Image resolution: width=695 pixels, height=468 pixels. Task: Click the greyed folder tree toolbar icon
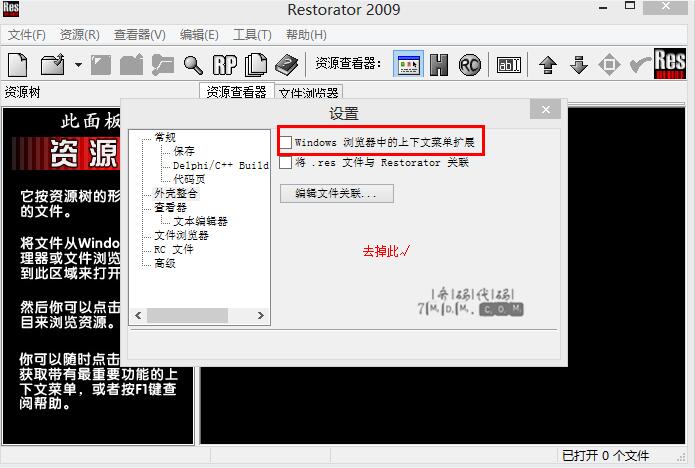[x=162, y=65]
